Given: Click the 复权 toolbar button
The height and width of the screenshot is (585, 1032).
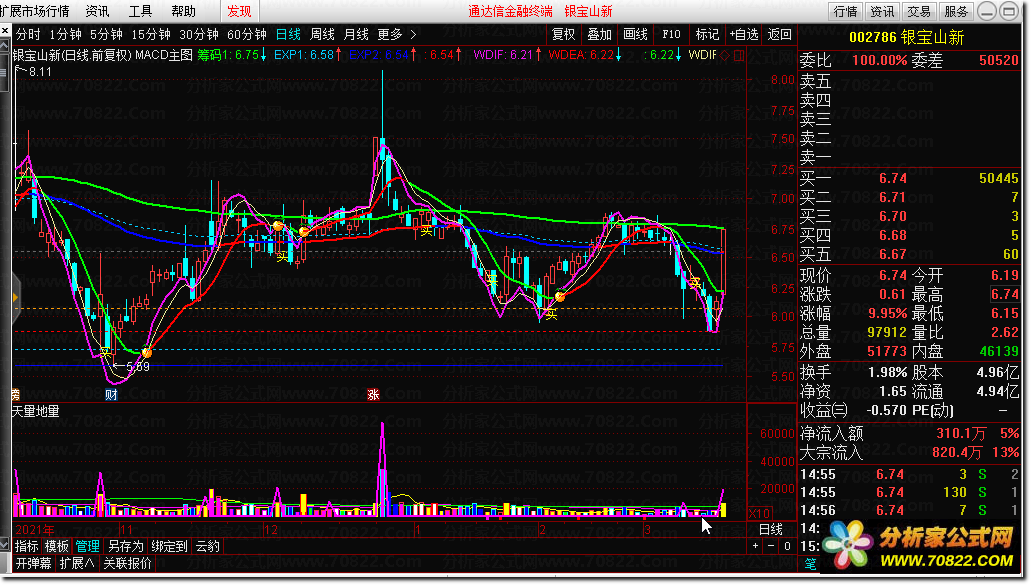Looking at the screenshot, I should coord(563,34).
